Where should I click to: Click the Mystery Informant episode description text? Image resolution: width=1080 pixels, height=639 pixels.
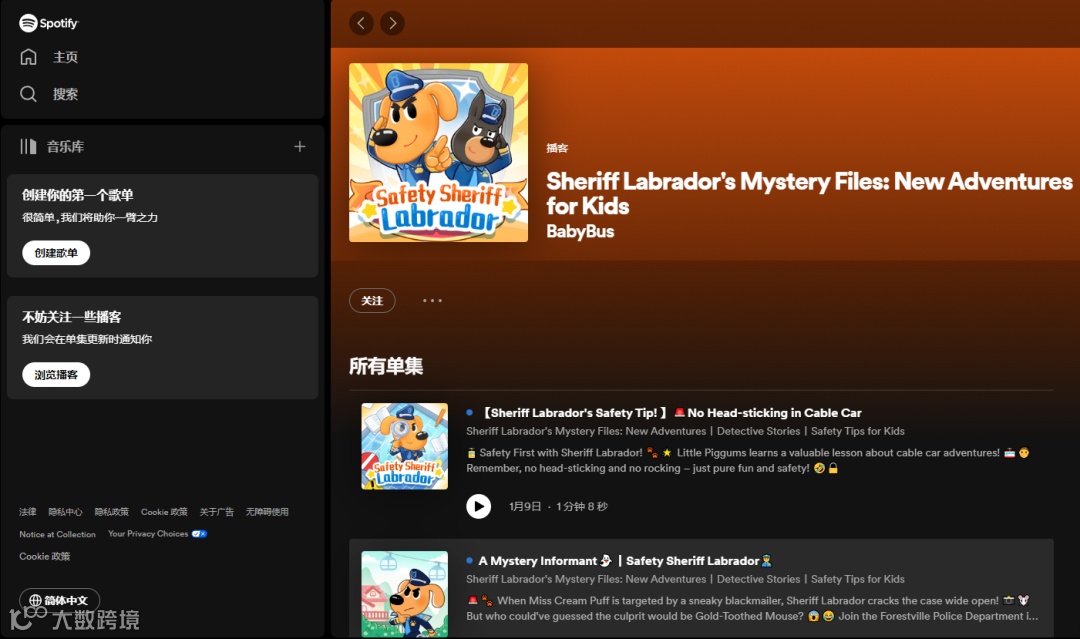coord(752,608)
